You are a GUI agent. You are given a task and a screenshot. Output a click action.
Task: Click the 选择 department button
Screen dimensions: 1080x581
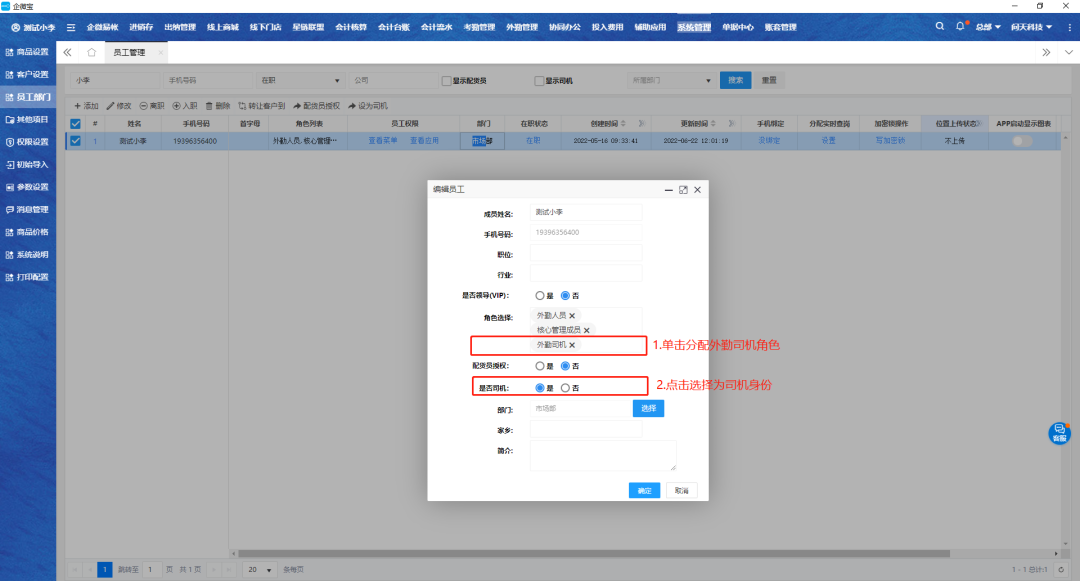(x=648, y=408)
